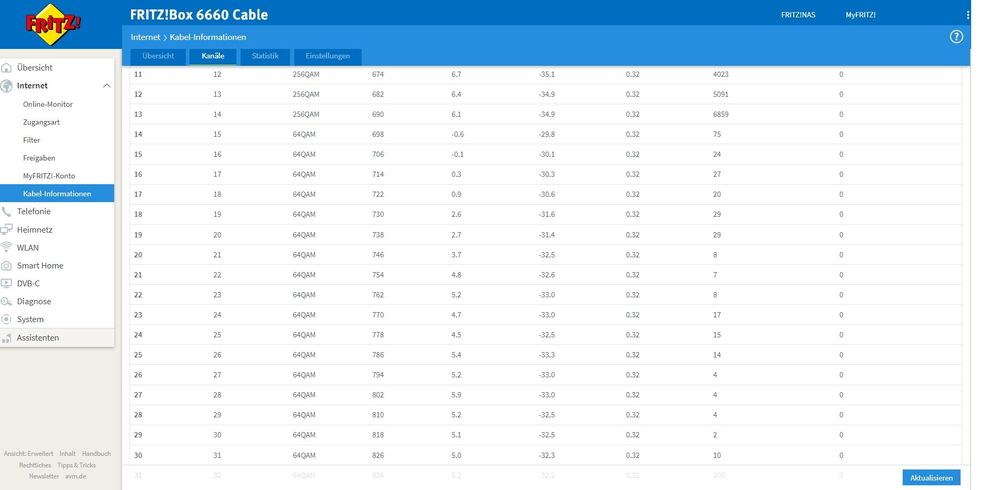Click frequency 754 in row 21
This screenshot has height=490, width=999.
pos(378,275)
